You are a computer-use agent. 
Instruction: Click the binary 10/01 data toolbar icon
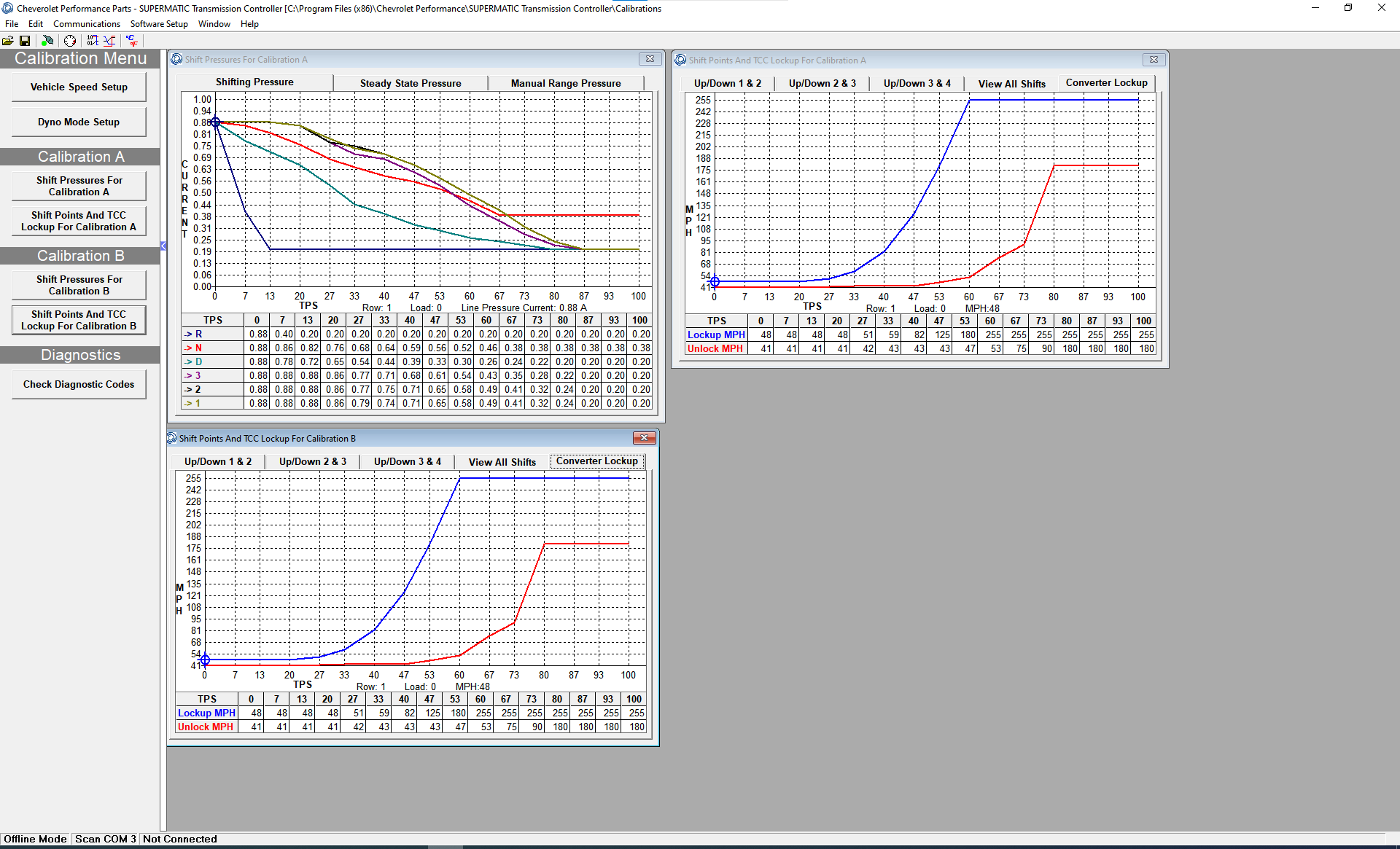pyautogui.click(x=93, y=41)
